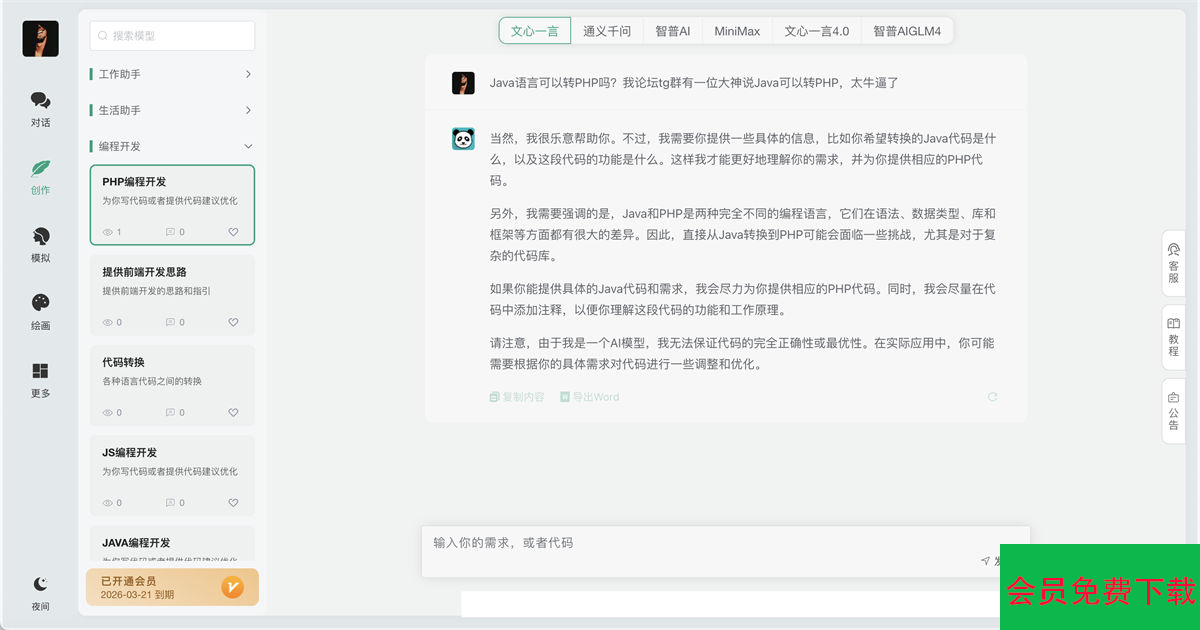Switch to the MiniMax model tab
The height and width of the screenshot is (630, 1200).
pyautogui.click(x=737, y=31)
